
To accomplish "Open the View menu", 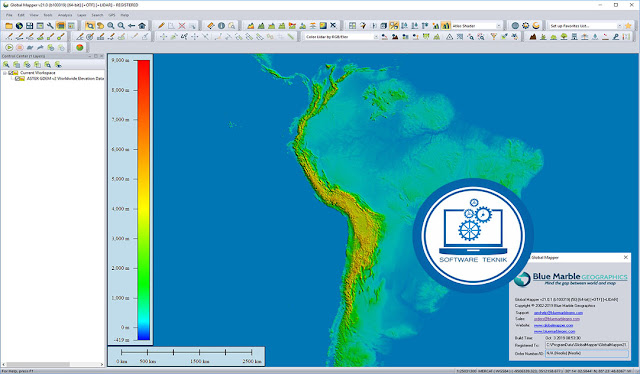I will pos(34,15).
